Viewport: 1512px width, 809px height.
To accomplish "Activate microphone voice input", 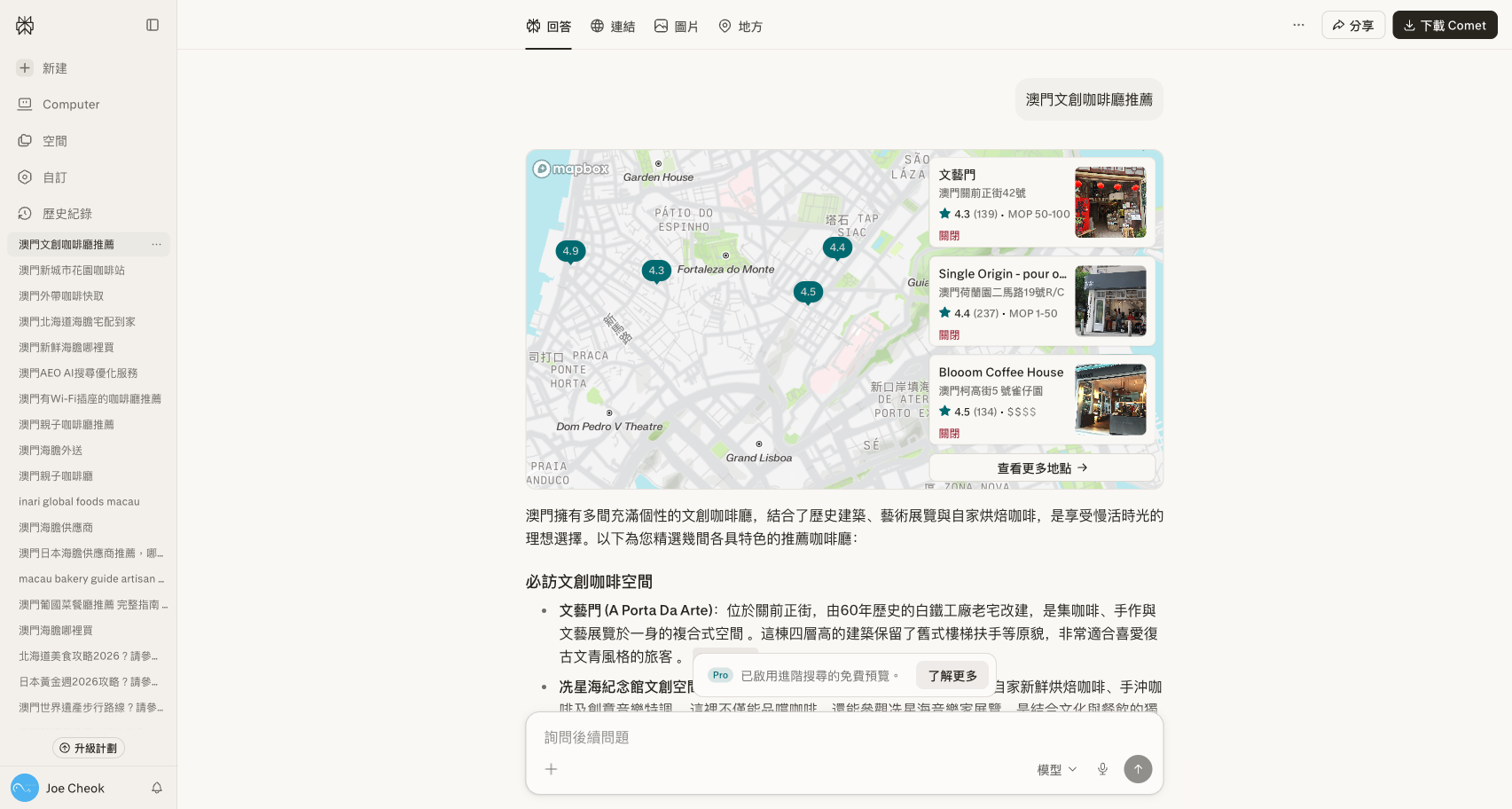I will [x=1102, y=769].
